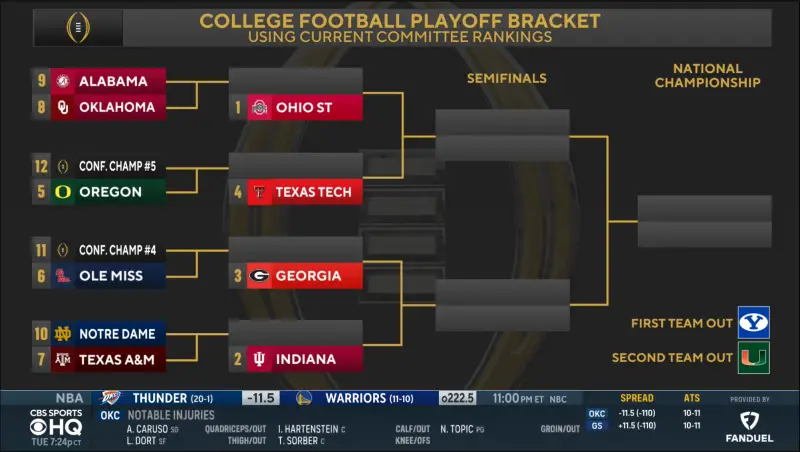Click the Miami second team out logo
The width and height of the screenshot is (800, 452).
coord(753,357)
